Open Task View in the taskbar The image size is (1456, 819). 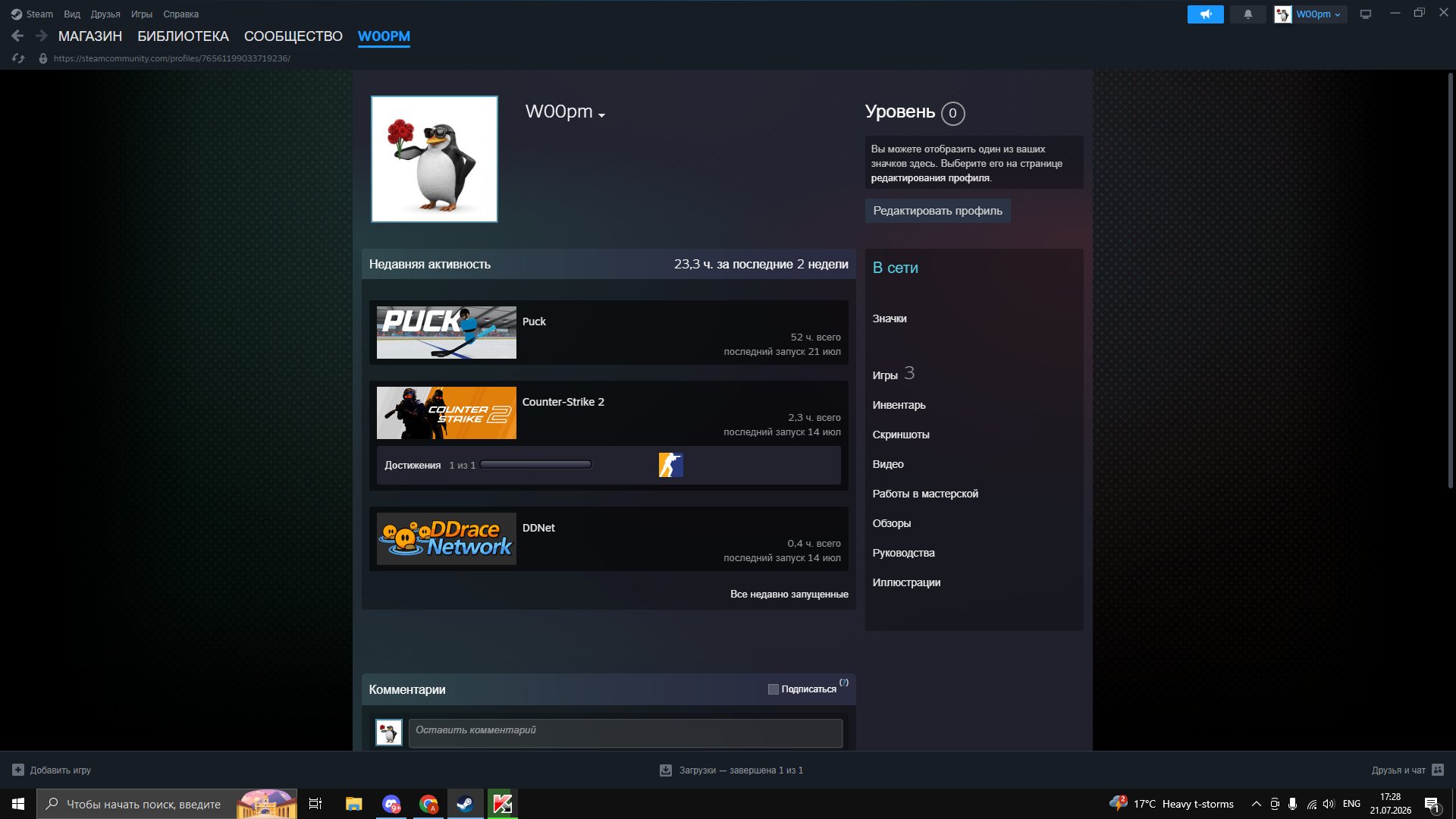pyautogui.click(x=315, y=804)
